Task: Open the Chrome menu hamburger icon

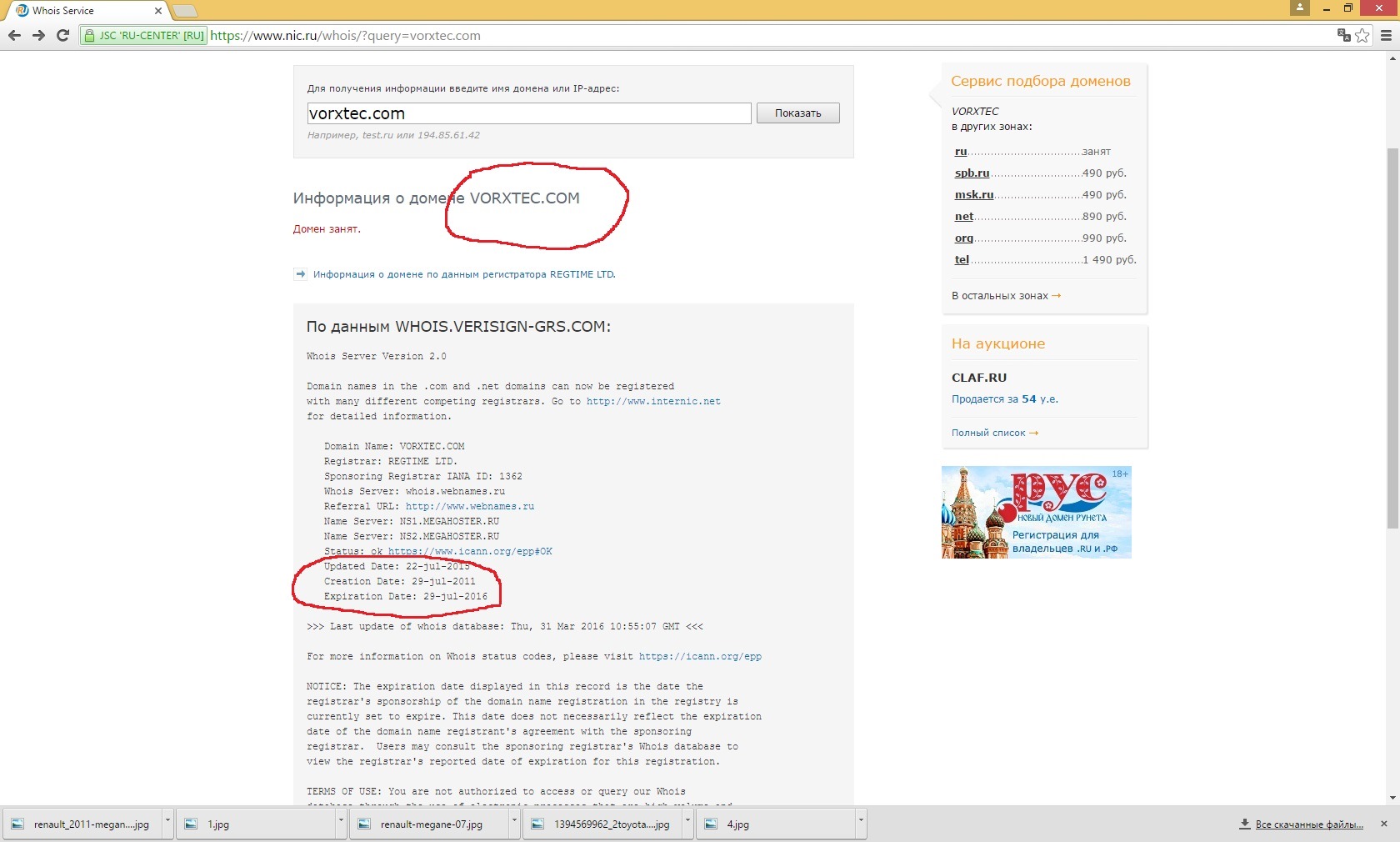Action: pyautogui.click(x=1387, y=36)
